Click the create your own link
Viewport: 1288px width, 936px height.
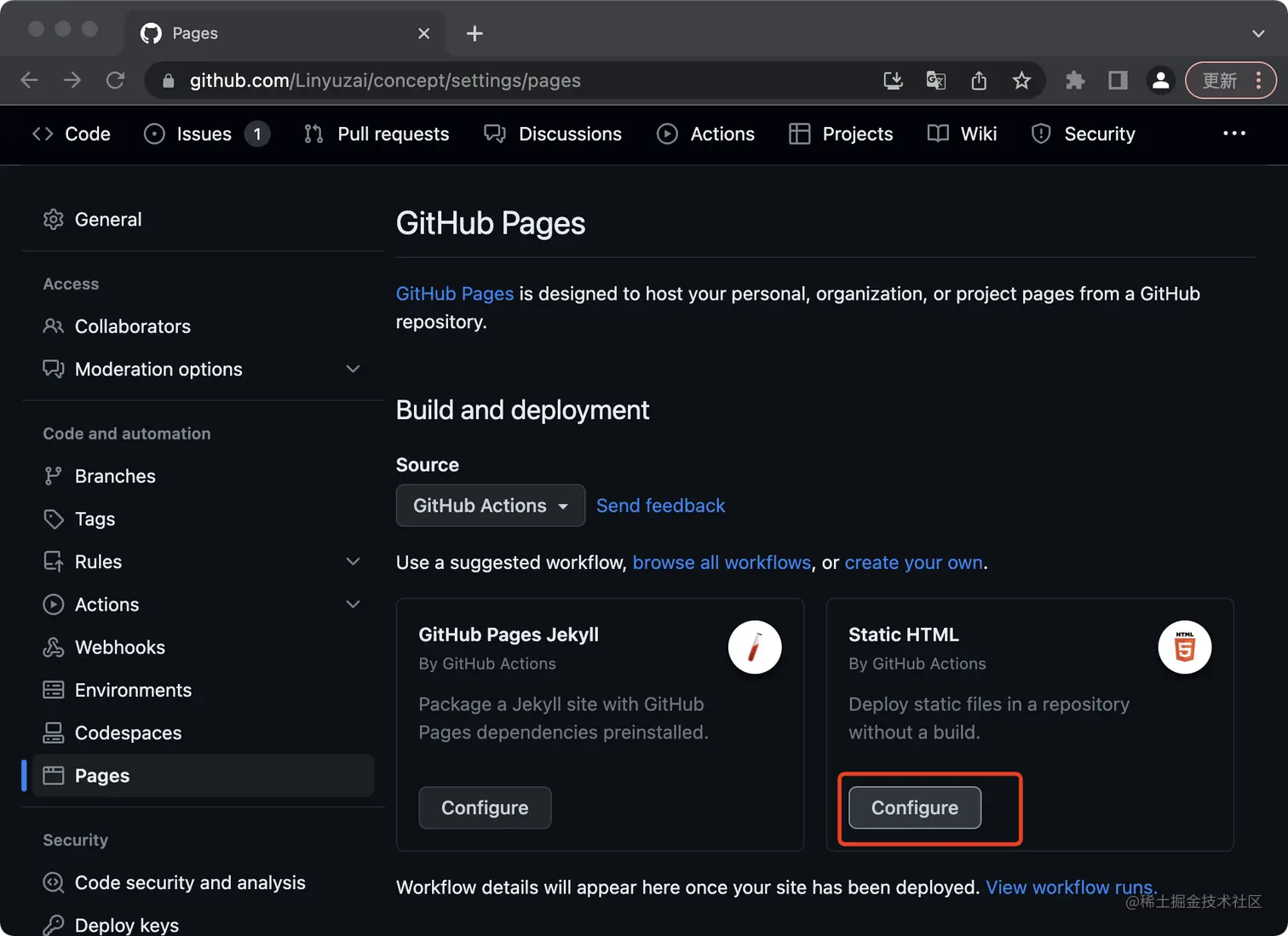point(913,563)
